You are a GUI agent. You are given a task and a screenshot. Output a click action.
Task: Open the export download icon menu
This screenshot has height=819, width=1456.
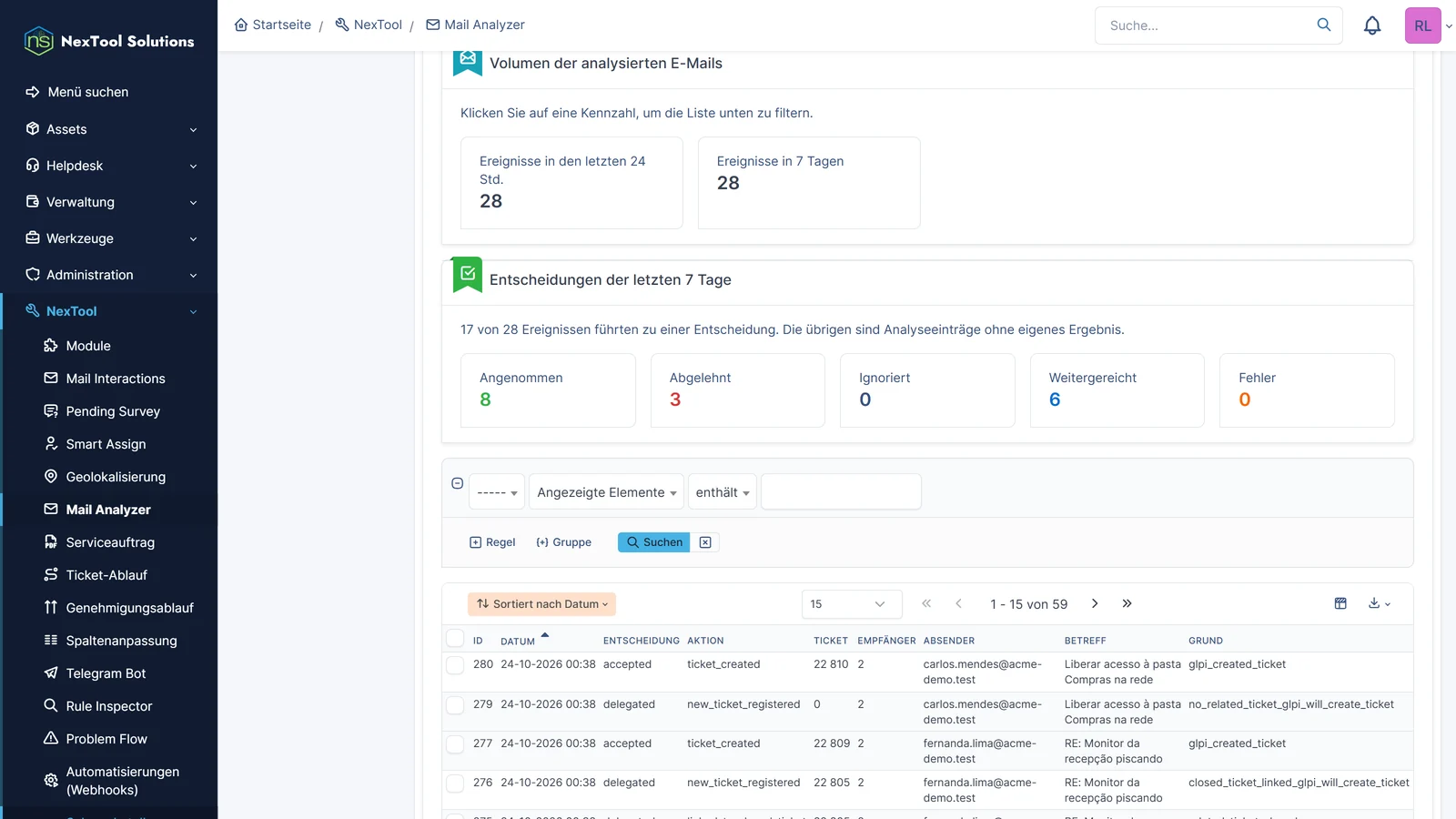click(1379, 603)
